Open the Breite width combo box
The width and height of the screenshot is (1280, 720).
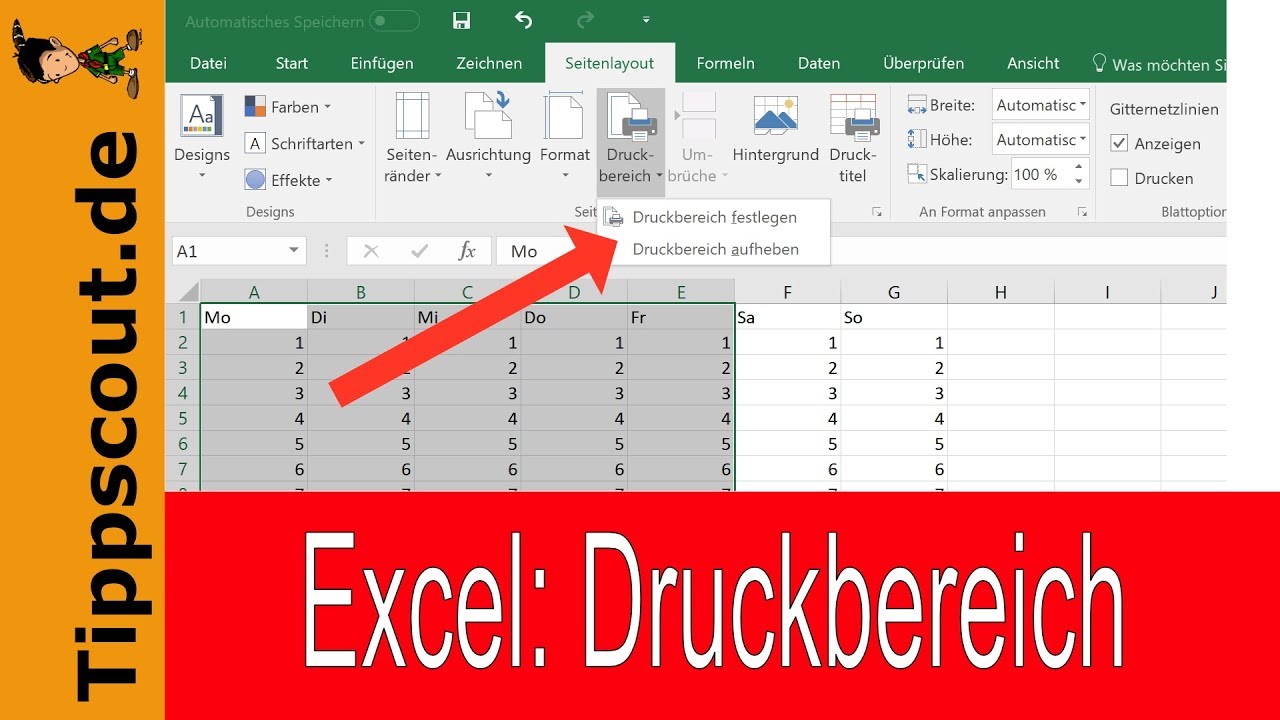coord(1041,105)
